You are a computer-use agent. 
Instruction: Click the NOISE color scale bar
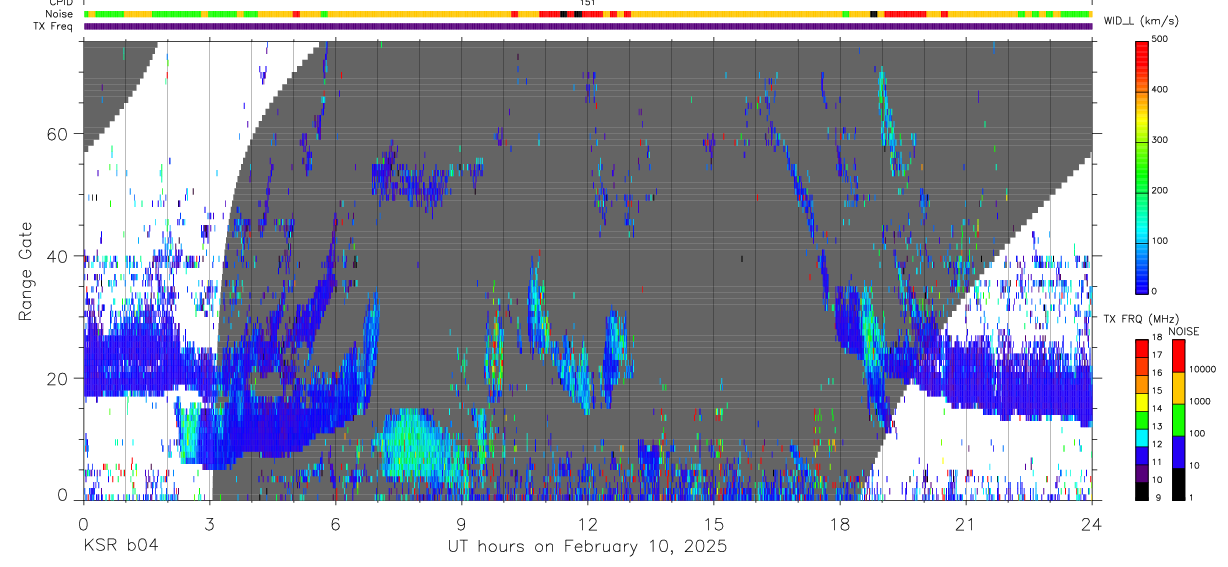(1179, 420)
